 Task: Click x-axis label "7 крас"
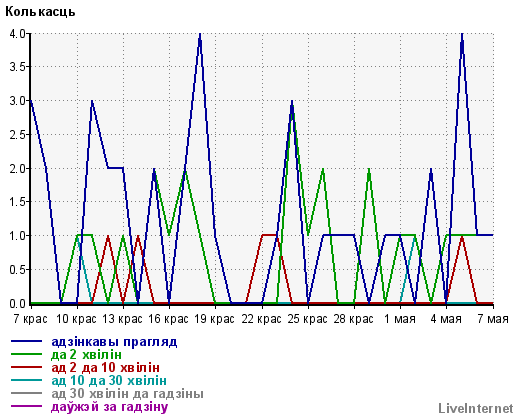click(31, 319)
